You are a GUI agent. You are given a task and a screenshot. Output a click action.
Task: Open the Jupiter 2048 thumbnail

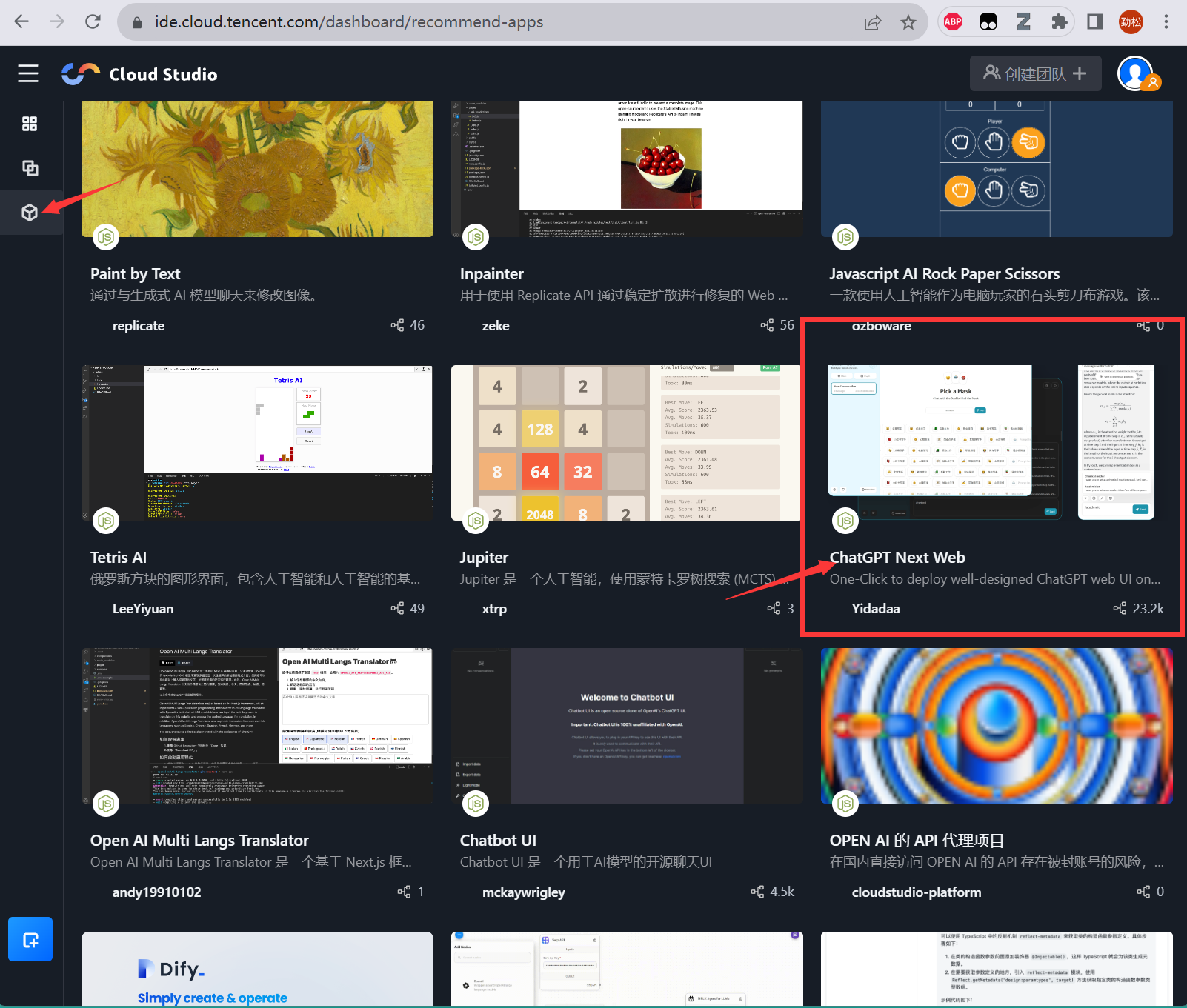tap(627, 443)
